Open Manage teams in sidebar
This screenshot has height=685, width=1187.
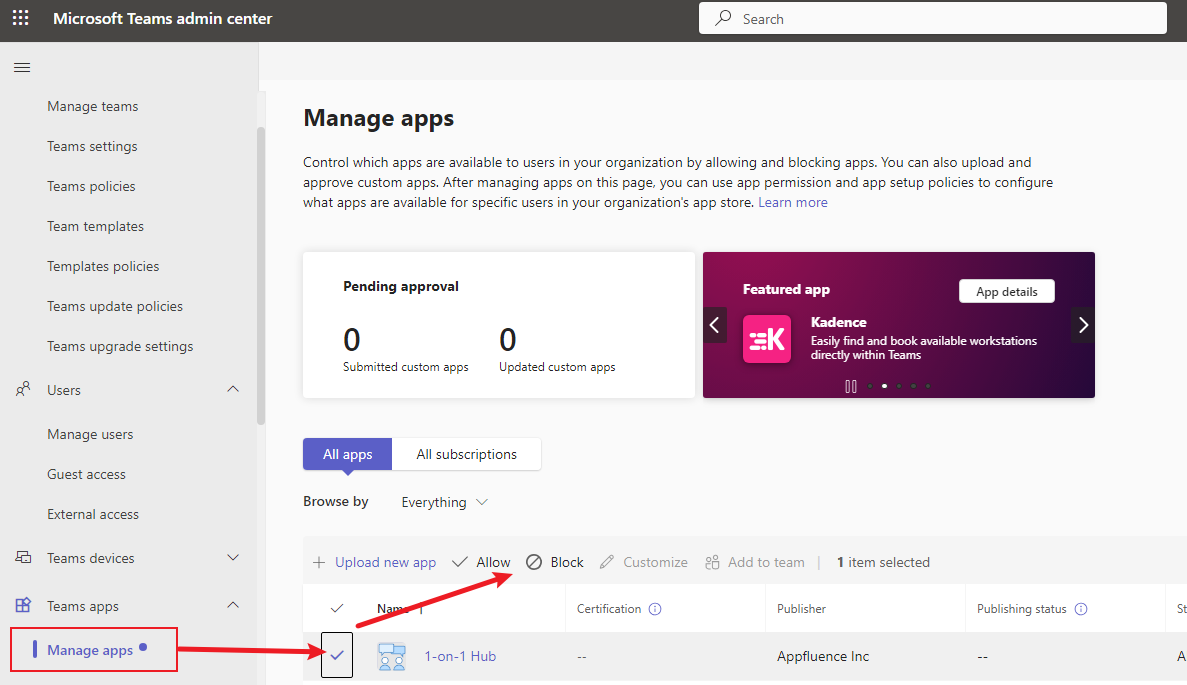[92, 106]
